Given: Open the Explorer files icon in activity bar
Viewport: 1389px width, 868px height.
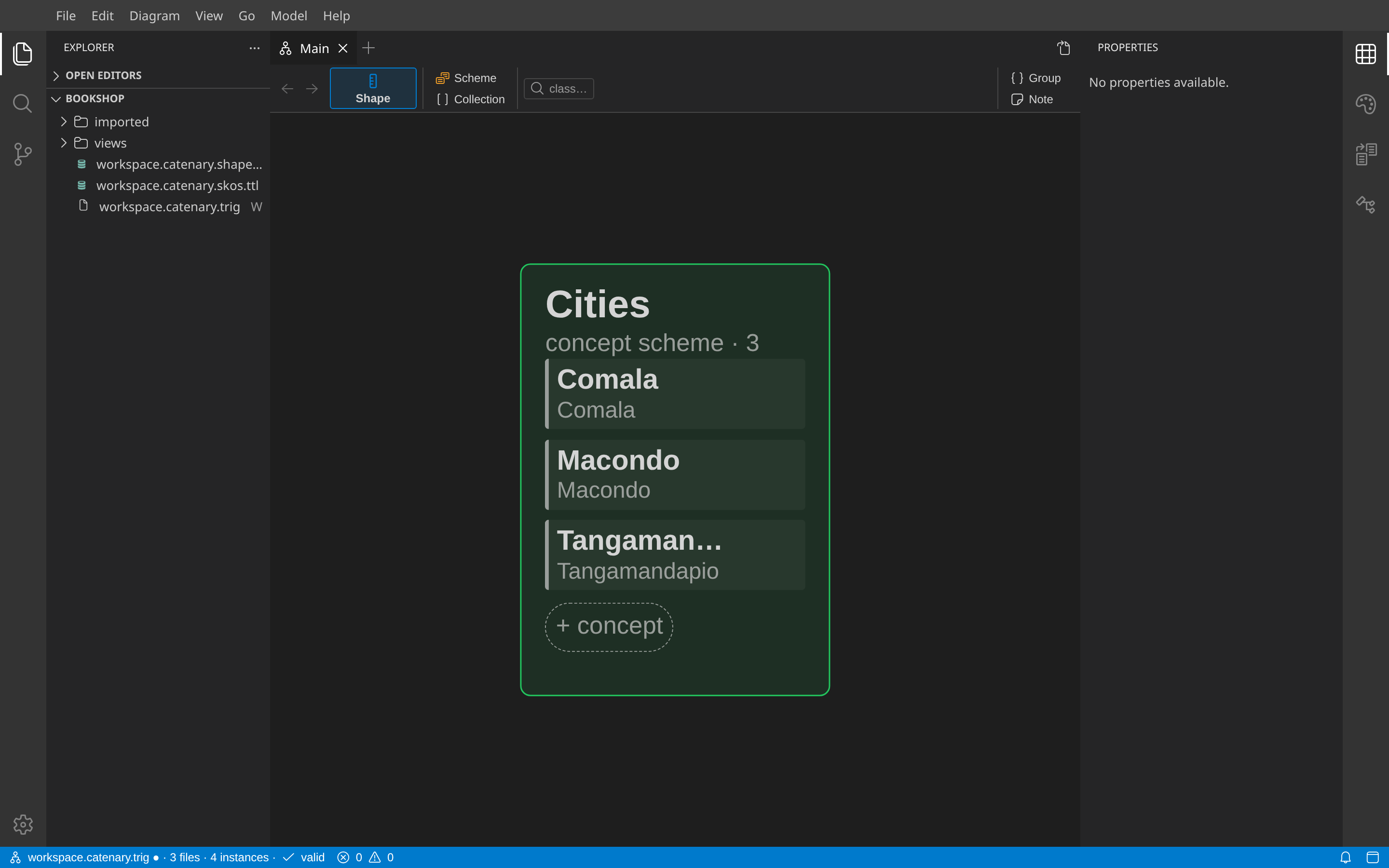Looking at the screenshot, I should pos(22,54).
